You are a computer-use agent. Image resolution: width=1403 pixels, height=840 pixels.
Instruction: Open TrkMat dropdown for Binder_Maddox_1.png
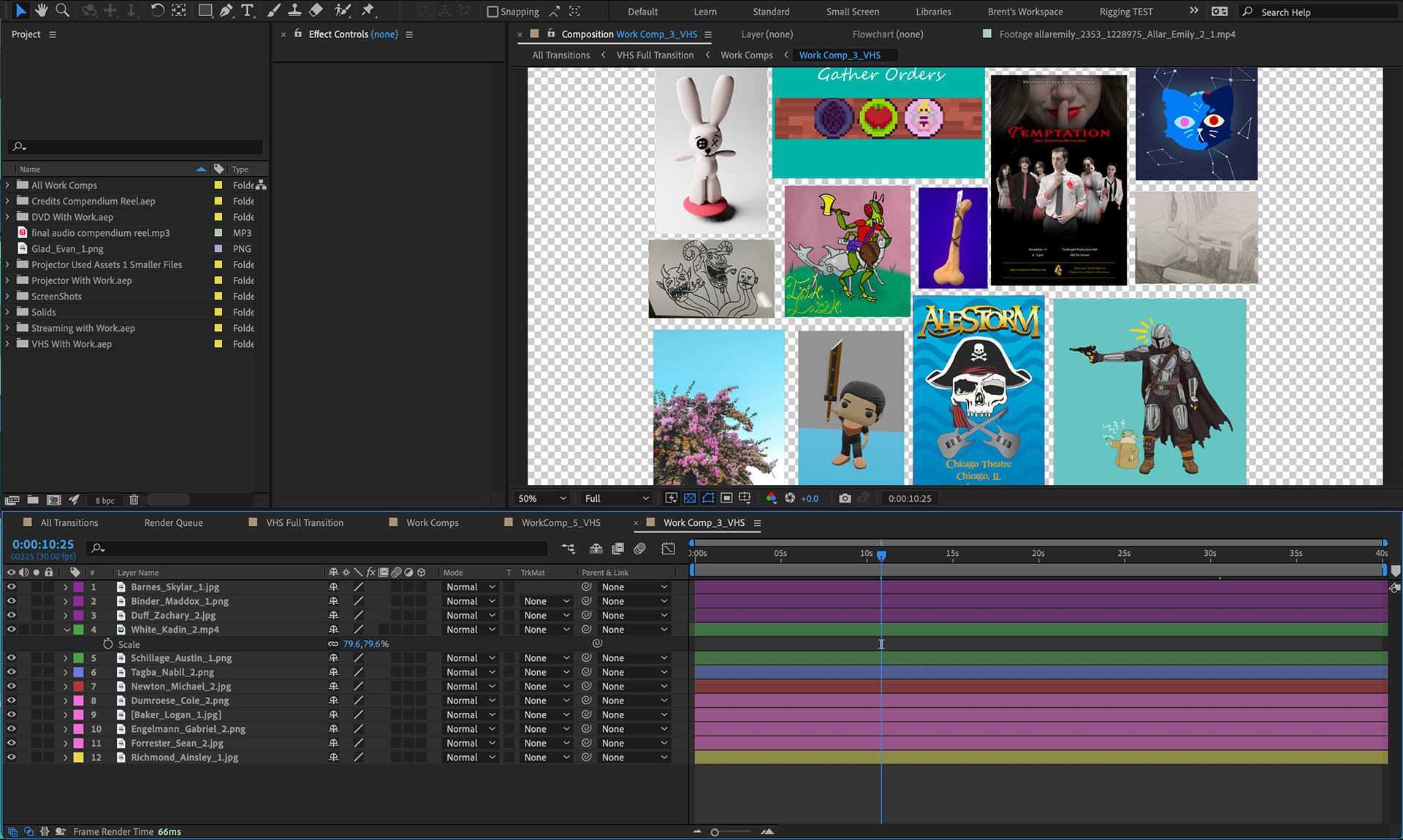tap(547, 601)
